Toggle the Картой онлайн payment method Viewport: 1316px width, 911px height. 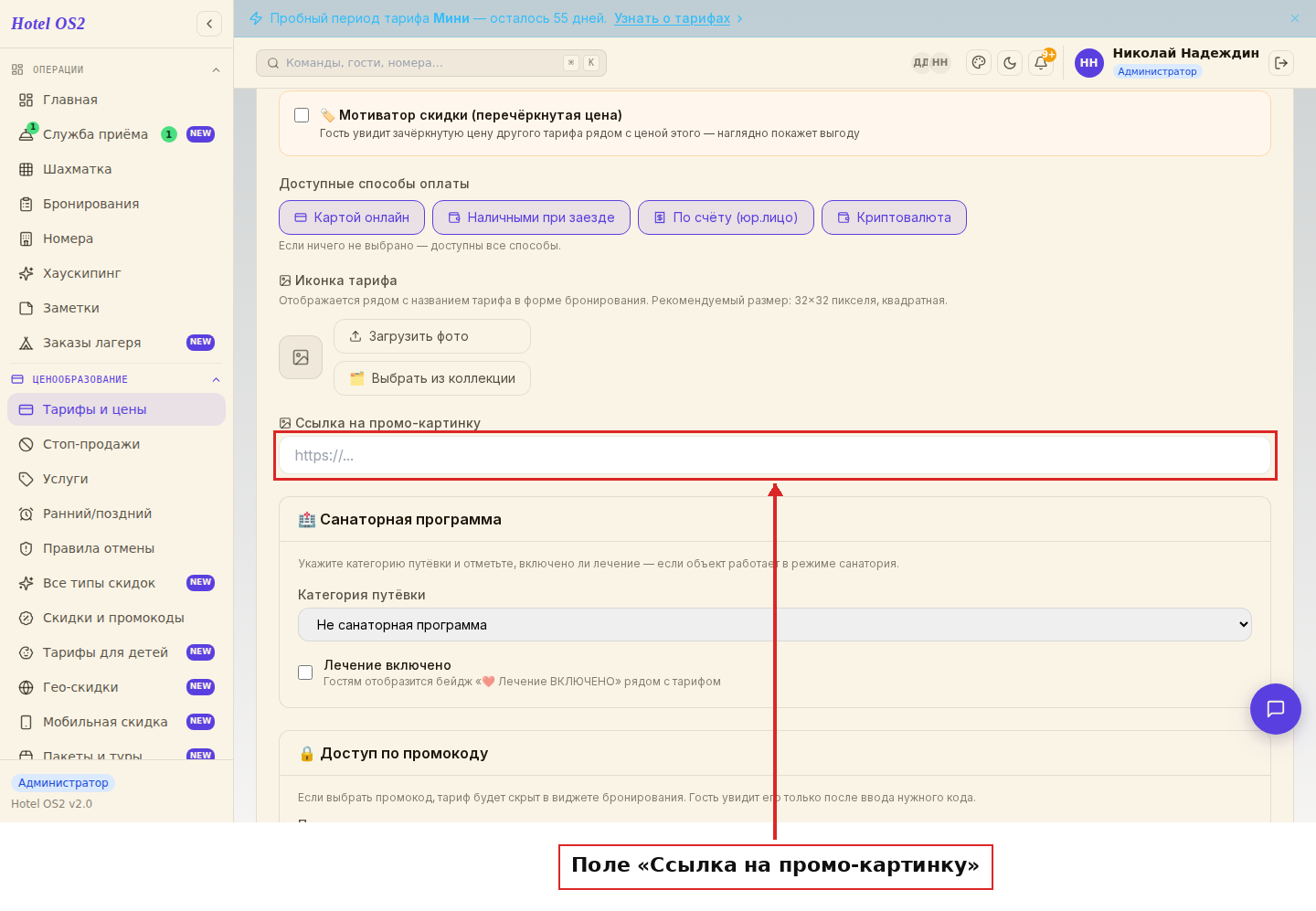(x=352, y=217)
